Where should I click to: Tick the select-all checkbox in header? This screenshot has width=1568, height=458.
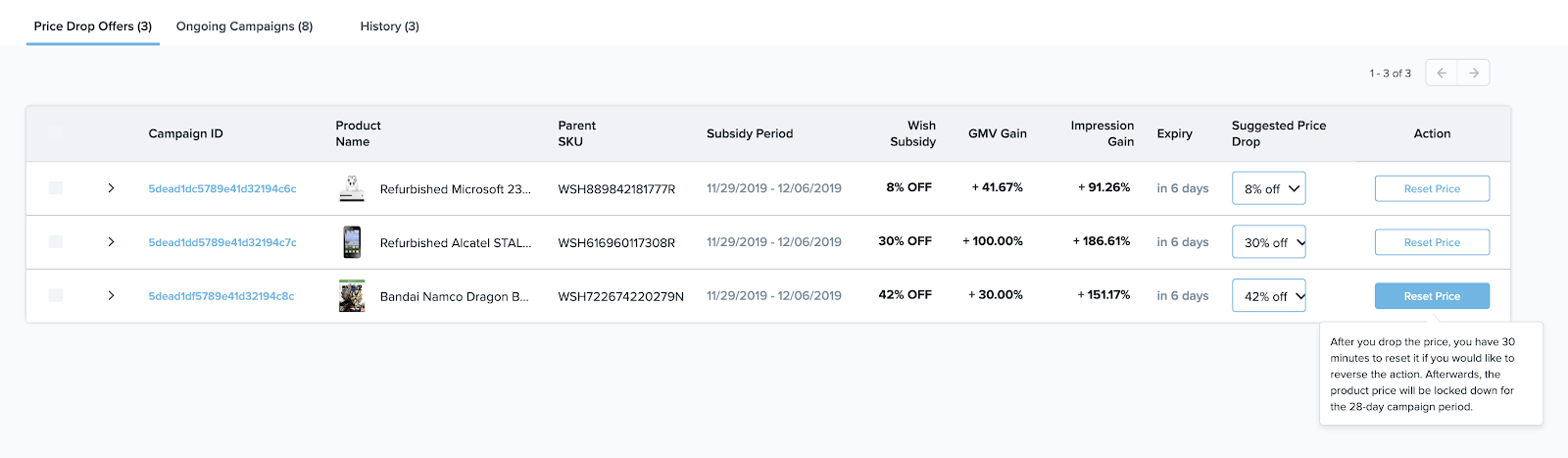[56, 133]
